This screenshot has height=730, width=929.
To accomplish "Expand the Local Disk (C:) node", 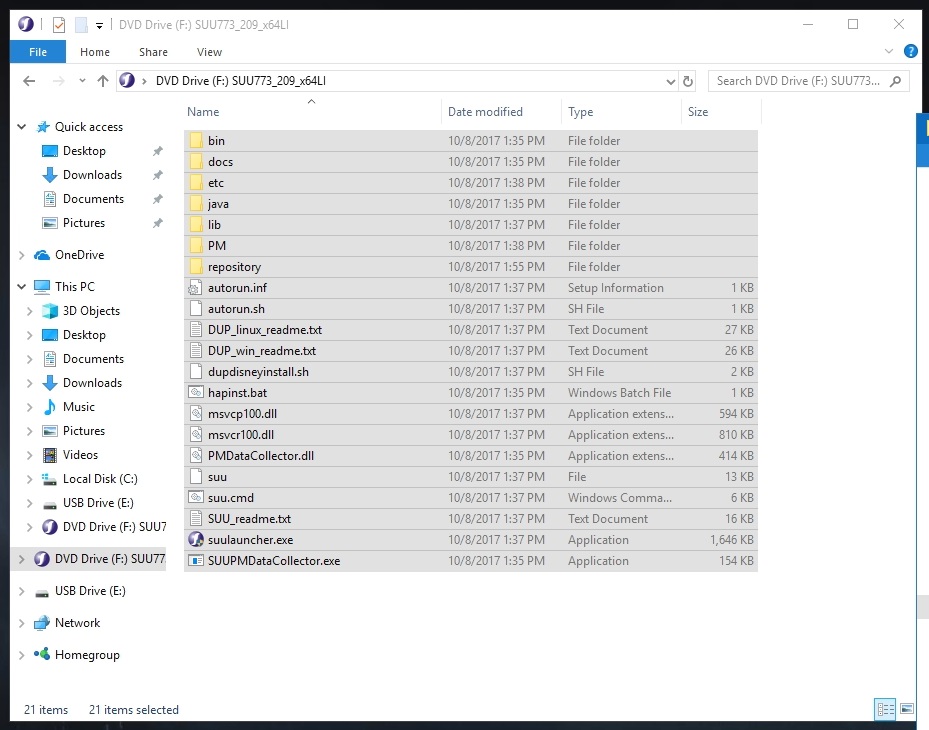I will click(x=30, y=479).
